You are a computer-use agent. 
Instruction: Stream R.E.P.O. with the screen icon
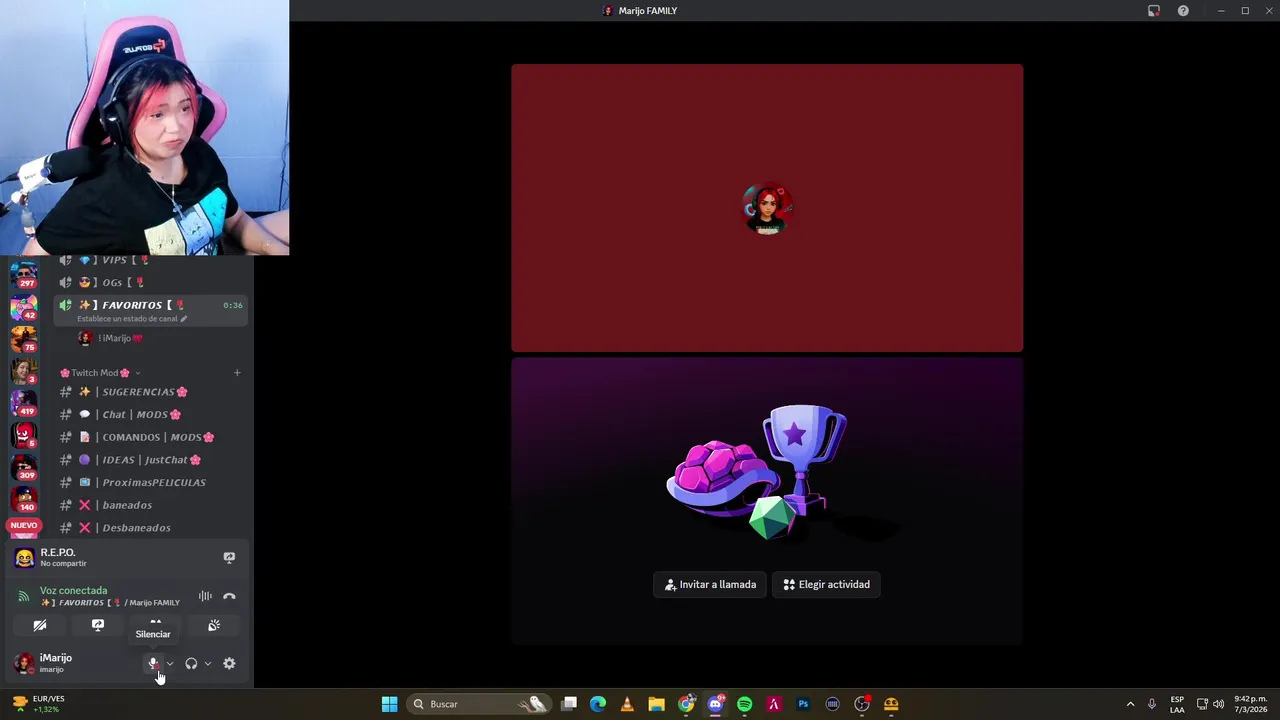pyautogui.click(x=229, y=557)
